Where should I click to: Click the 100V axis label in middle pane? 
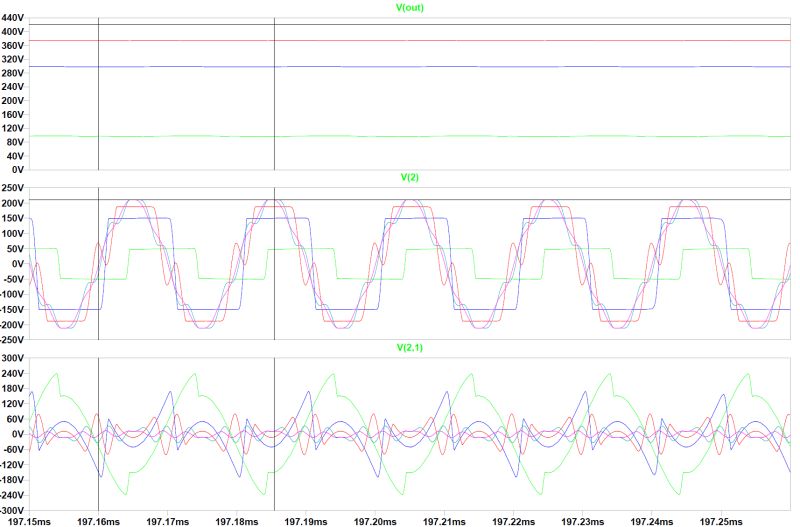tap(13, 233)
